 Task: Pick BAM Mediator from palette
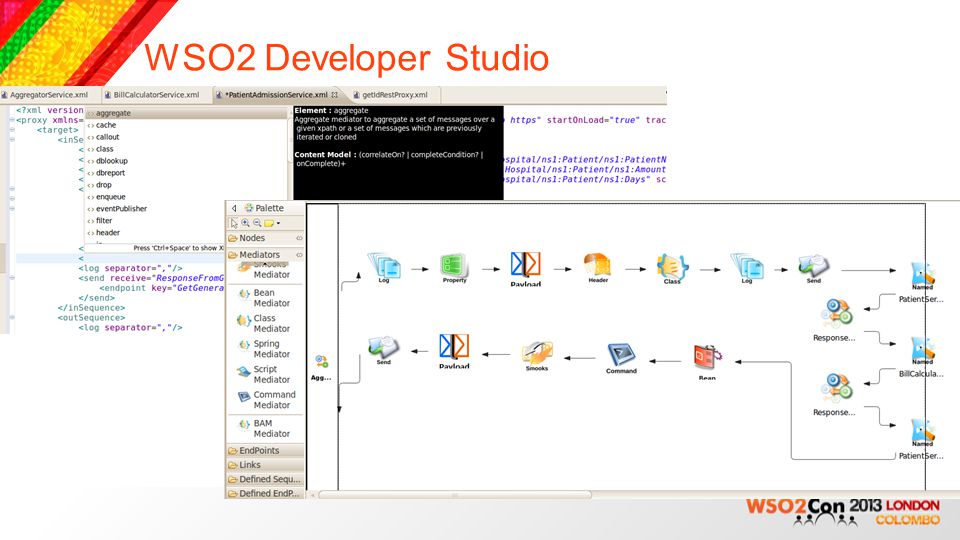(264, 428)
